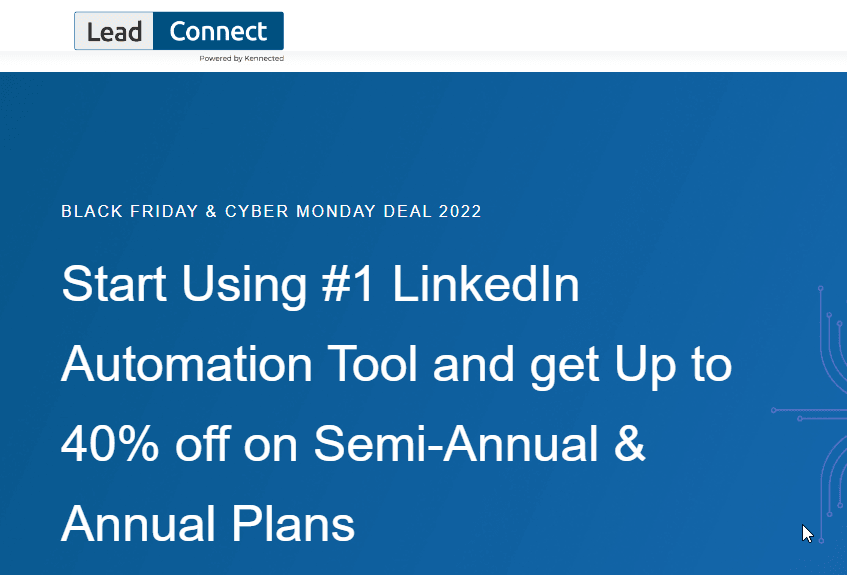The width and height of the screenshot is (847, 575).
Task: Open the "Powered by Kennected" tagline
Action: 241,58
